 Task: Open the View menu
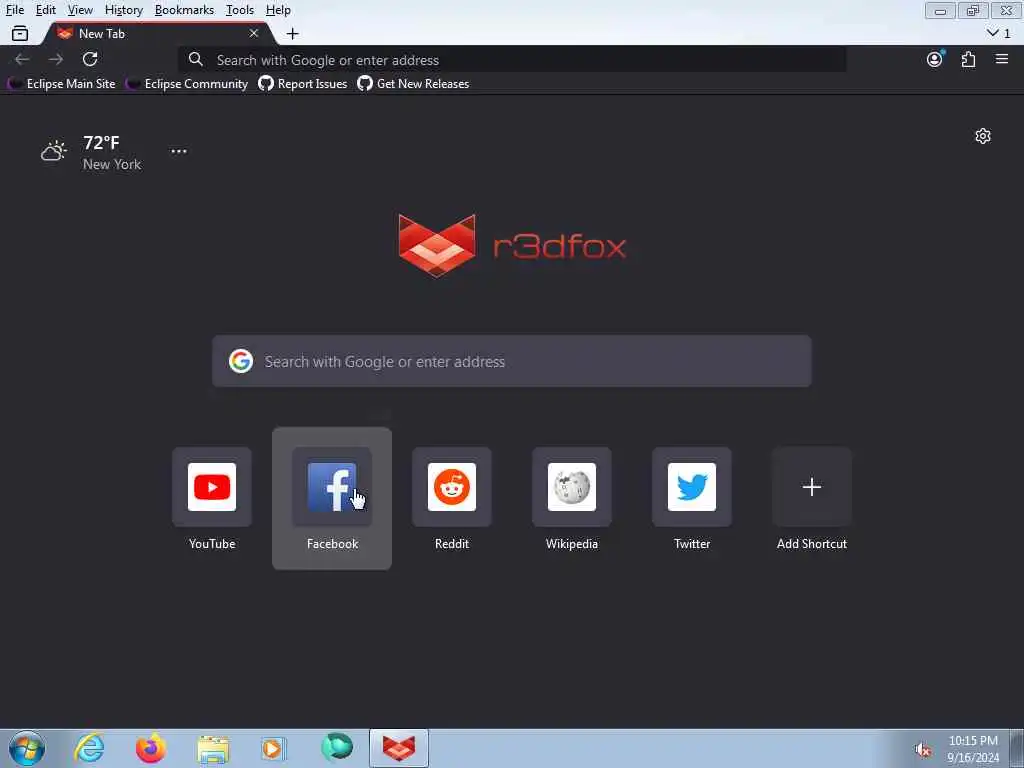pyautogui.click(x=80, y=10)
